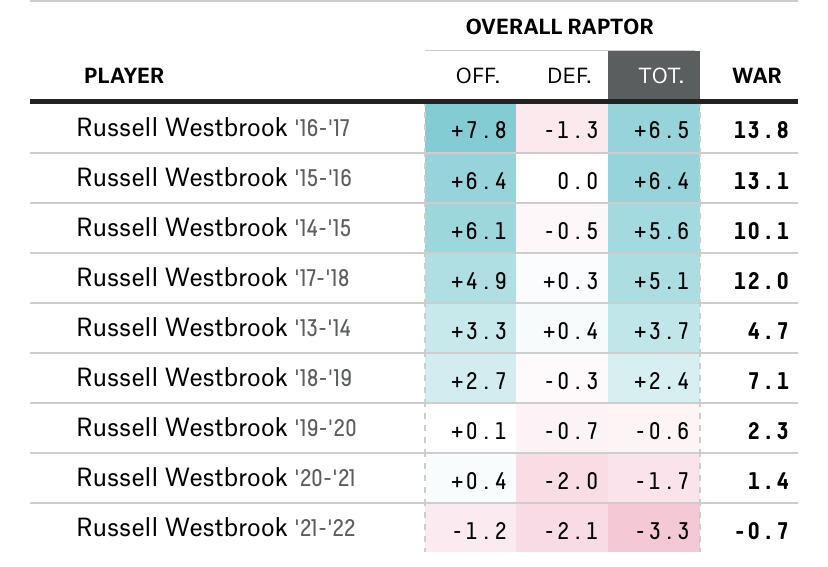This screenshot has width=828, height=567.
Task: Open Russell Westbrook '20-'21 row
Action: 216,478
